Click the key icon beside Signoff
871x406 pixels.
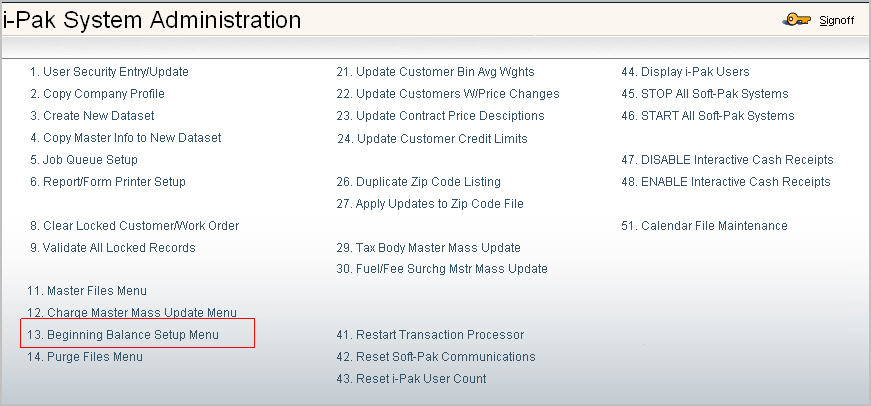click(x=796, y=21)
